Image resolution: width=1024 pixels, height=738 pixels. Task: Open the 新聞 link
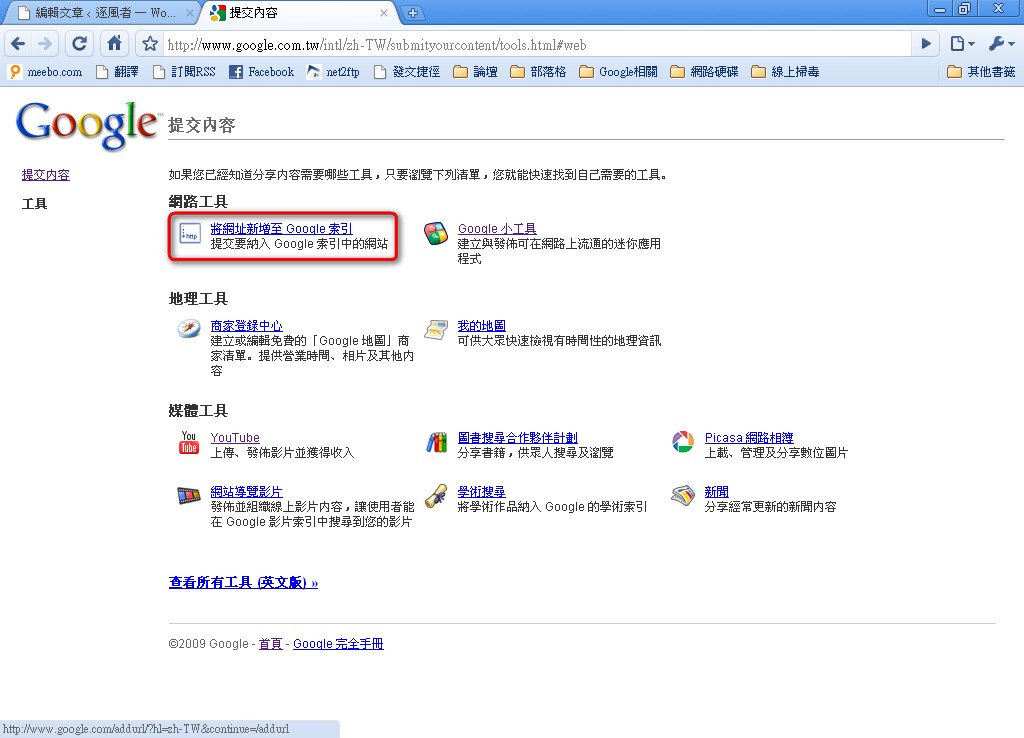(x=716, y=492)
